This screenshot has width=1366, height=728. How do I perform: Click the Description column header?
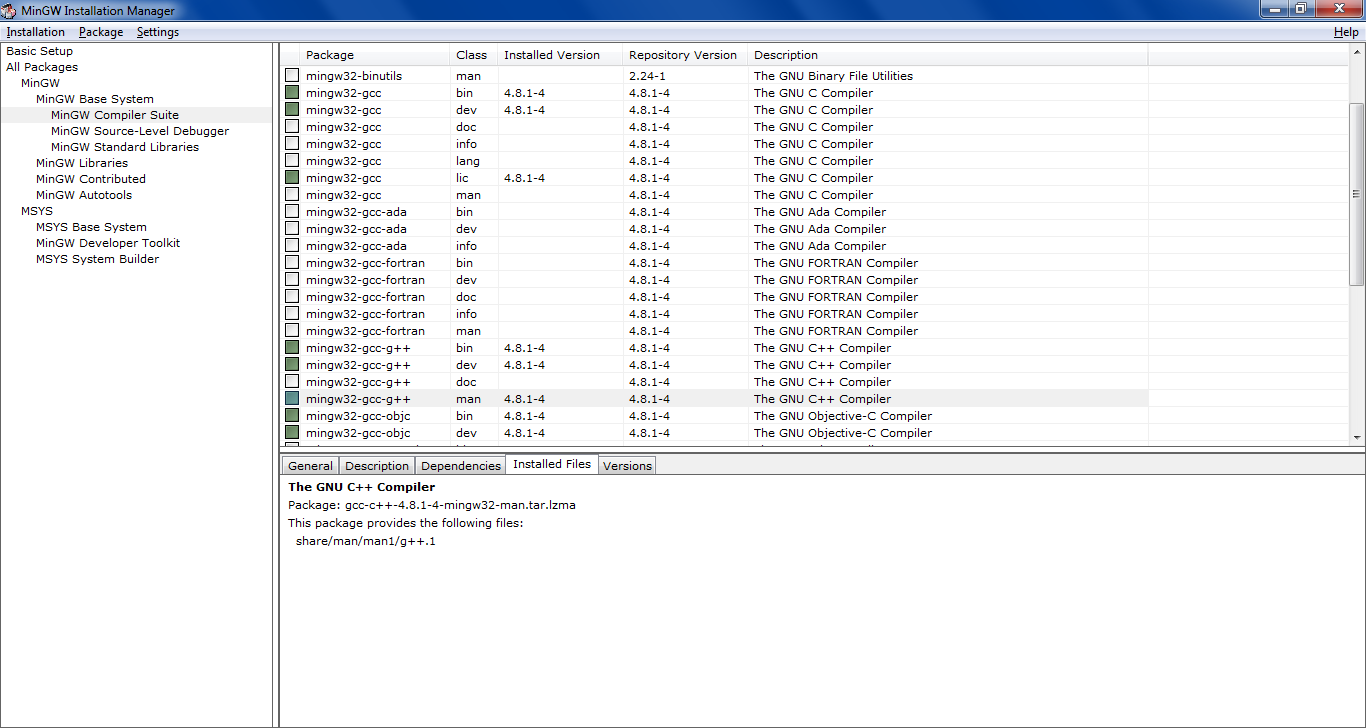tap(948, 55)
